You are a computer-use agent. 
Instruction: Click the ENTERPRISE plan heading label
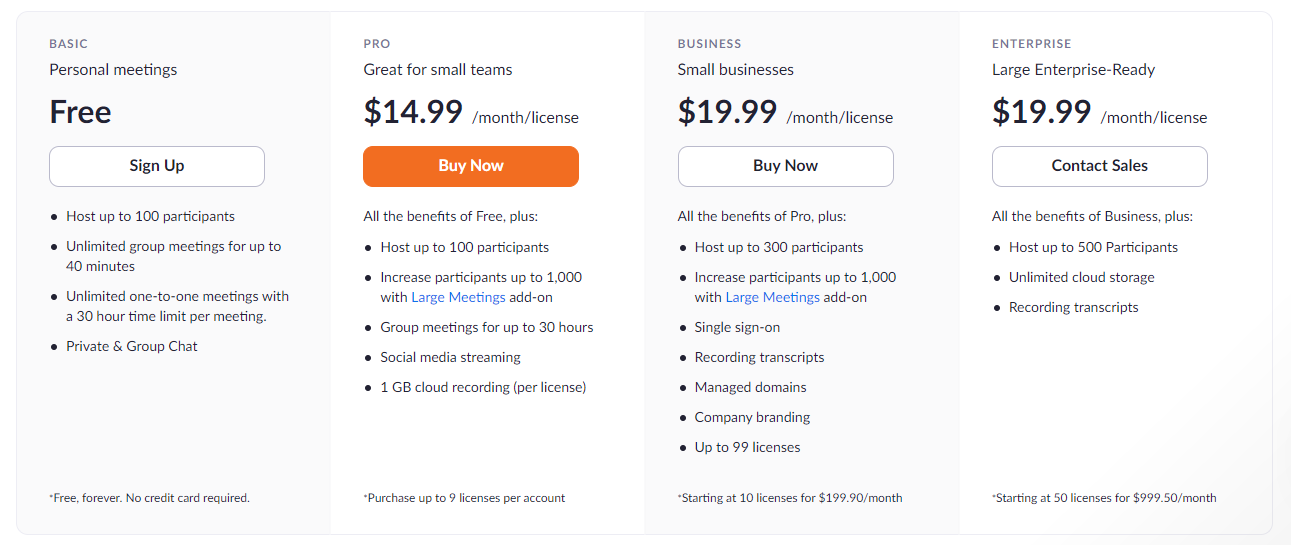pyautogui.click(x=1031, y=44)
